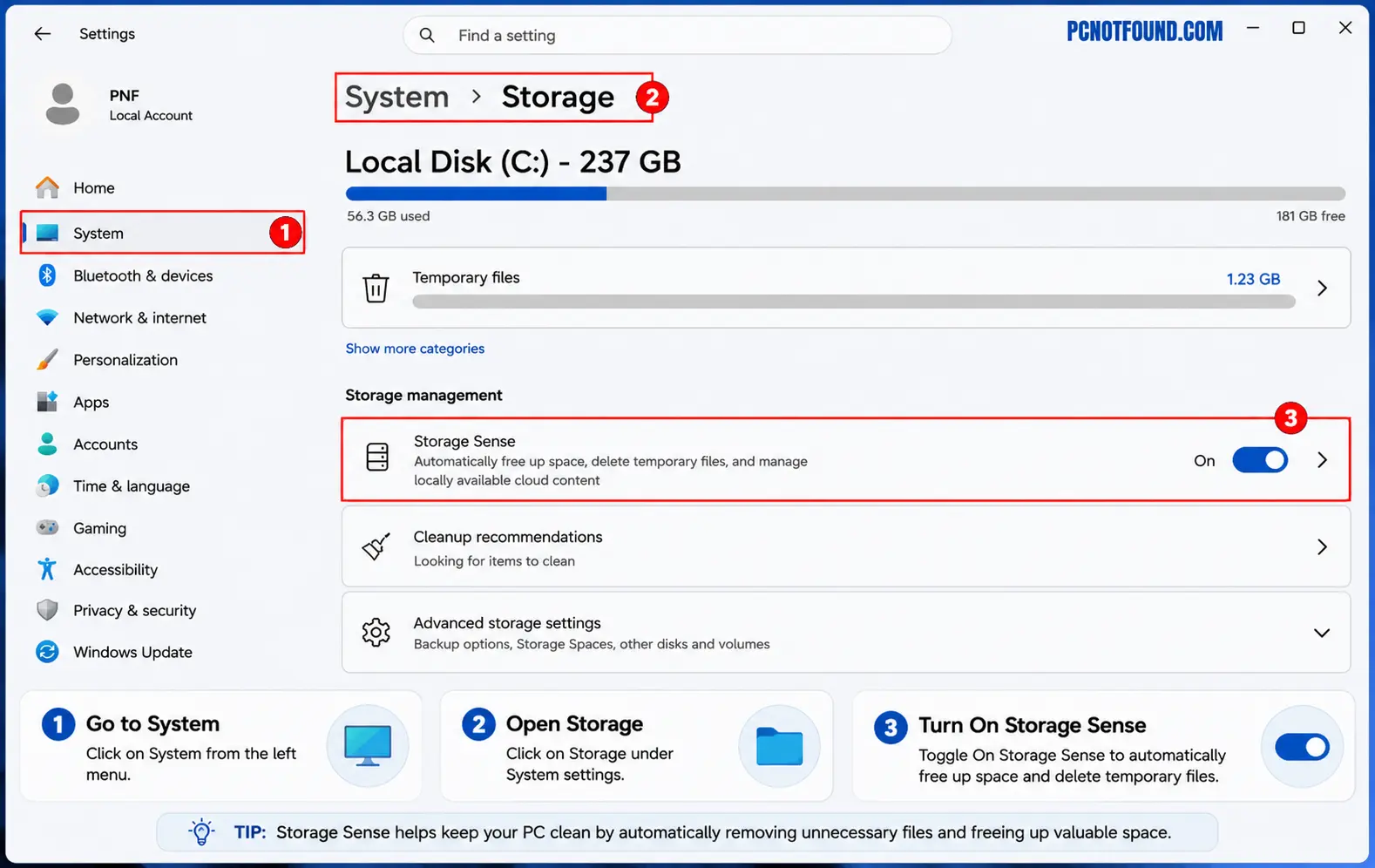Click the Personalization paintbrush icon
Image resolution: width=1375 pixels, height=868 pixels.
(x=47, y=359)
